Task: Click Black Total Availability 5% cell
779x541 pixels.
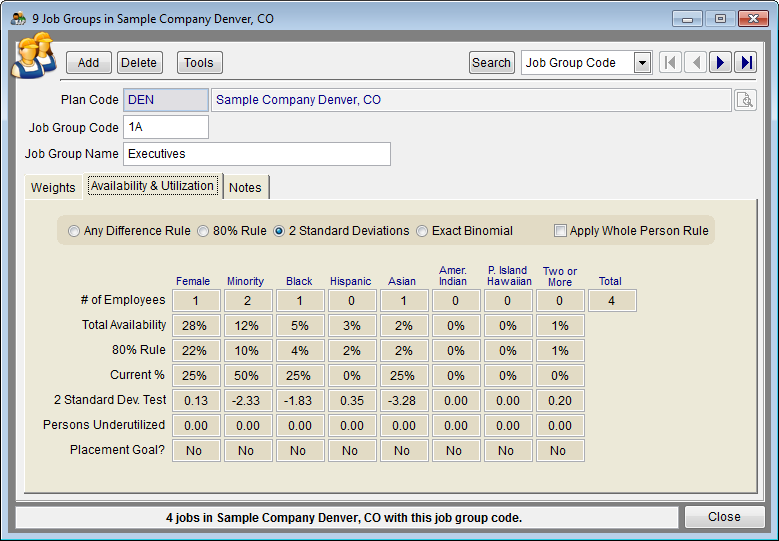Action: [300, 326]
